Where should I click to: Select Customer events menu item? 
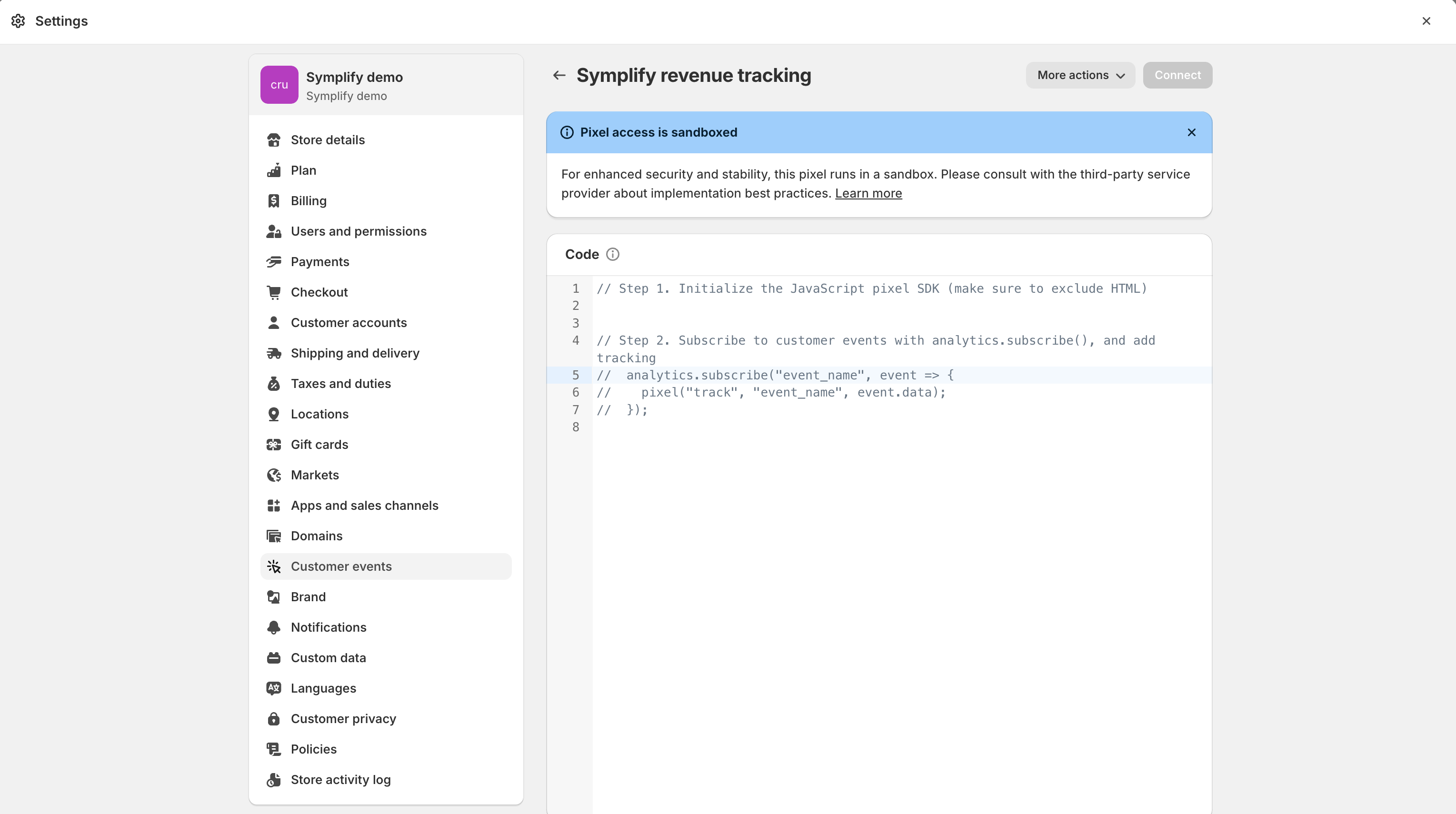(x=386, y=566)
